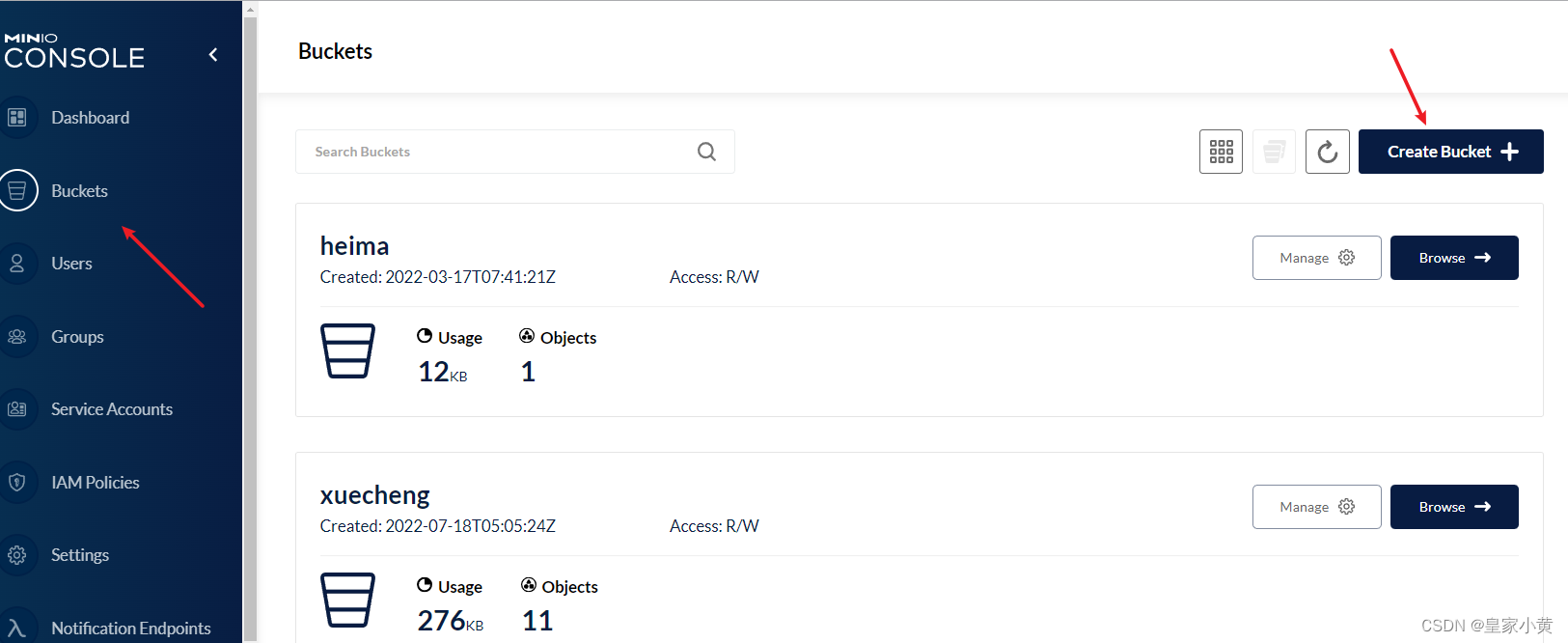Refresh the bucket list
Image resolution: width=1568 pixels, height=643 pixels.
pos(1328,152)
